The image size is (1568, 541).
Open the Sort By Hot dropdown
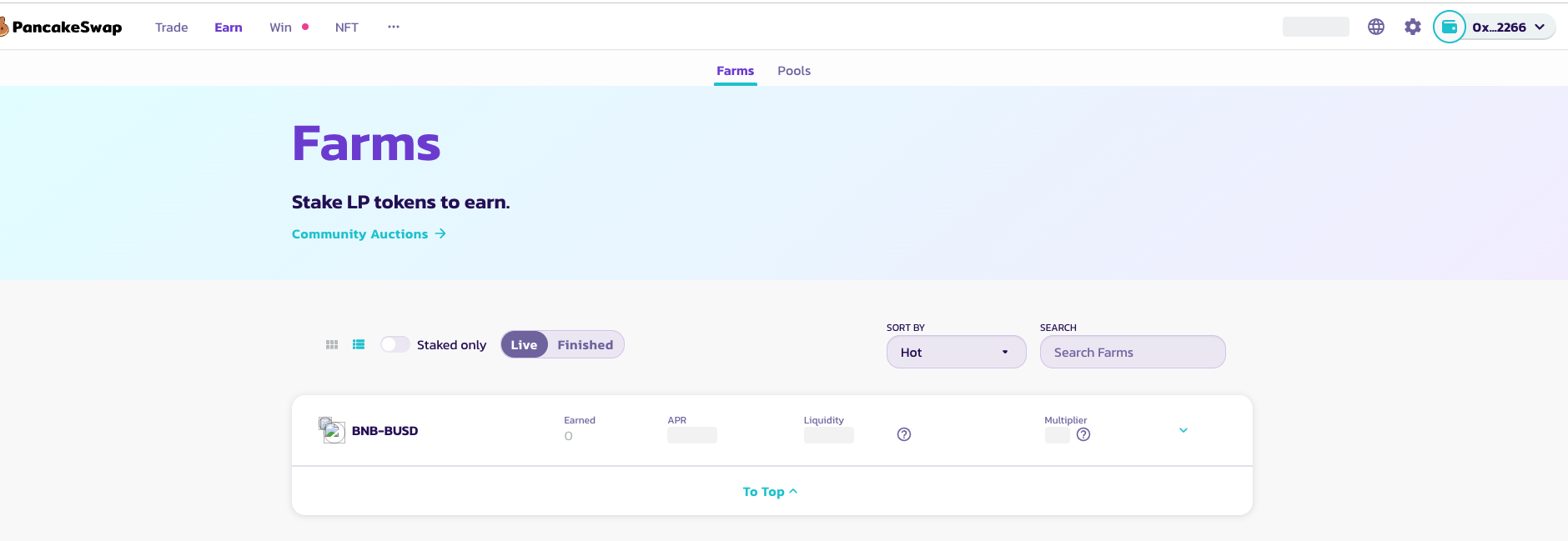tap(956, 352)
